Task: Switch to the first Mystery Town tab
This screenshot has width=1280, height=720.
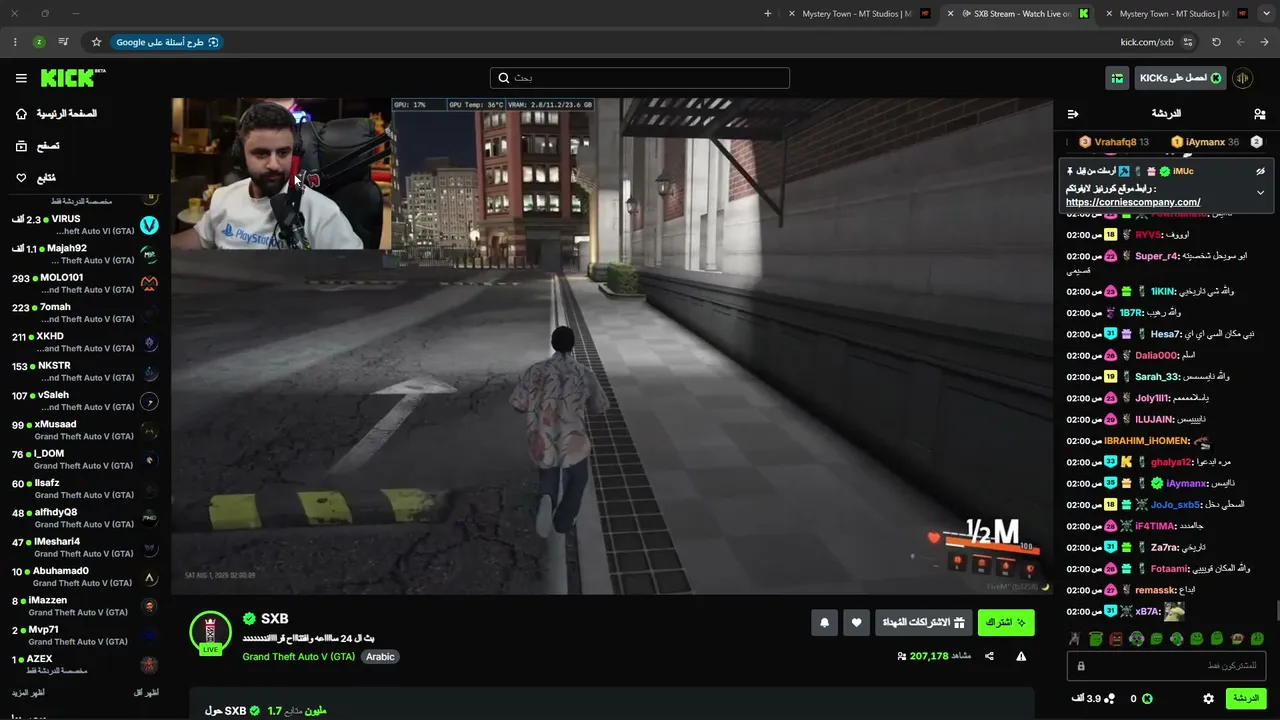Action: (860, 14)
